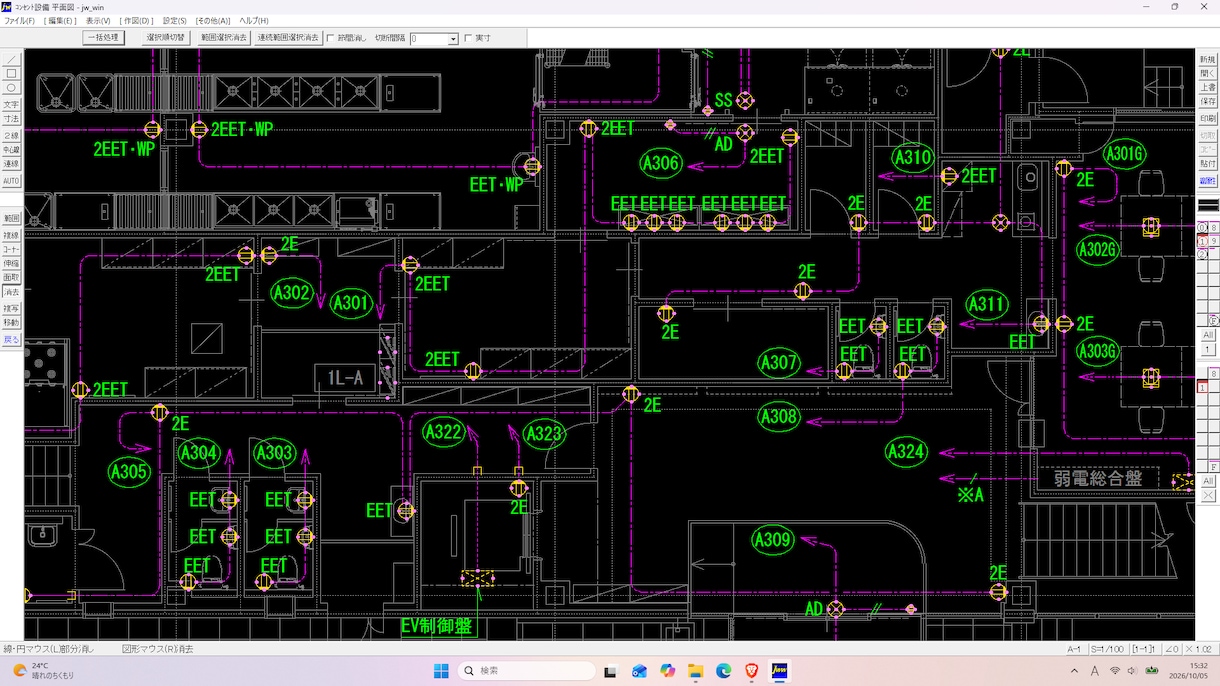Activate the 寸法 dimension tool
Image resolution: width=1220 pixels, height=686 pixels.
[12, 119]
